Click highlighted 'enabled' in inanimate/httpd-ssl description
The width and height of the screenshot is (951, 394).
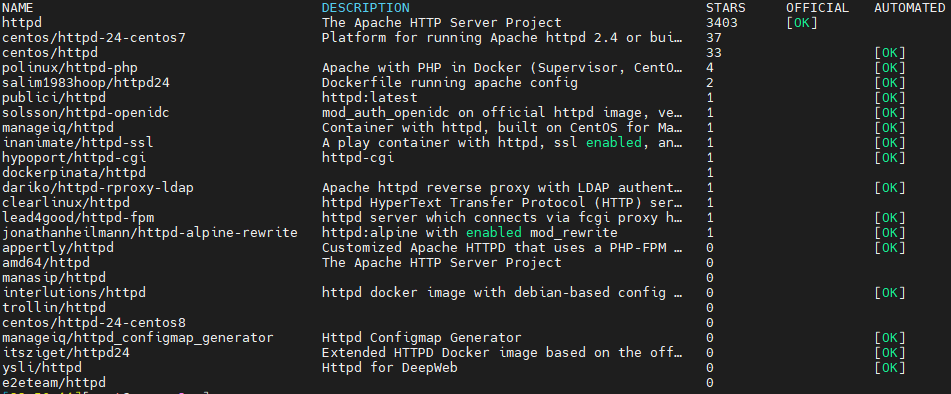[614, 143]
